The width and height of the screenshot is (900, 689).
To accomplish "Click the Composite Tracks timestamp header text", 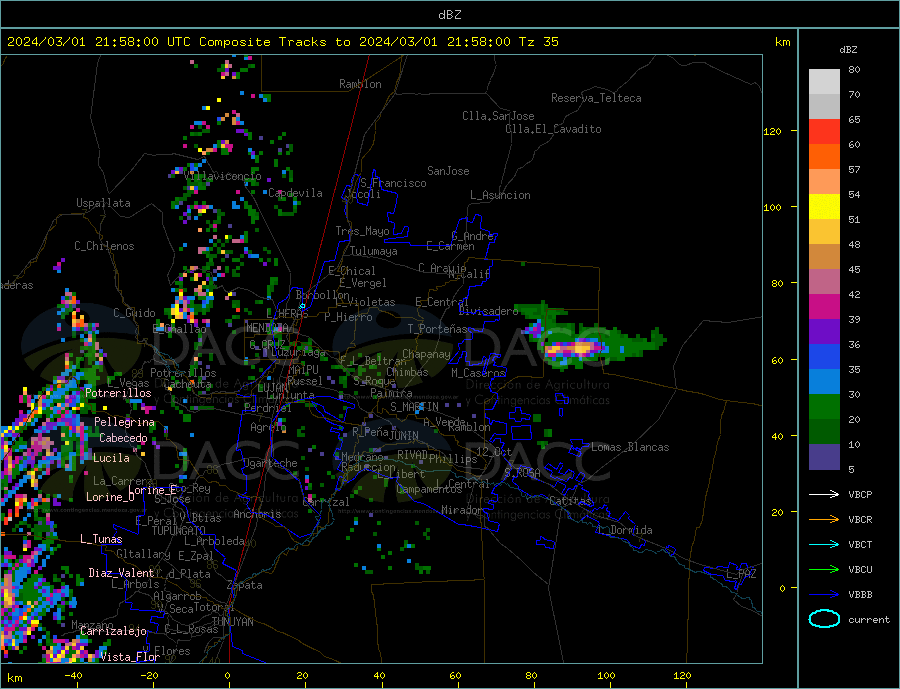I will (282, 42).
